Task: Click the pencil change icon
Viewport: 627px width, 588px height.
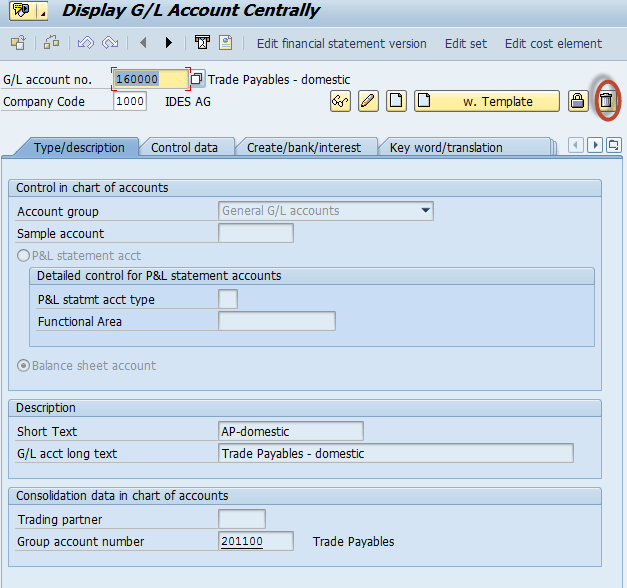Action: tap(368, 101)
